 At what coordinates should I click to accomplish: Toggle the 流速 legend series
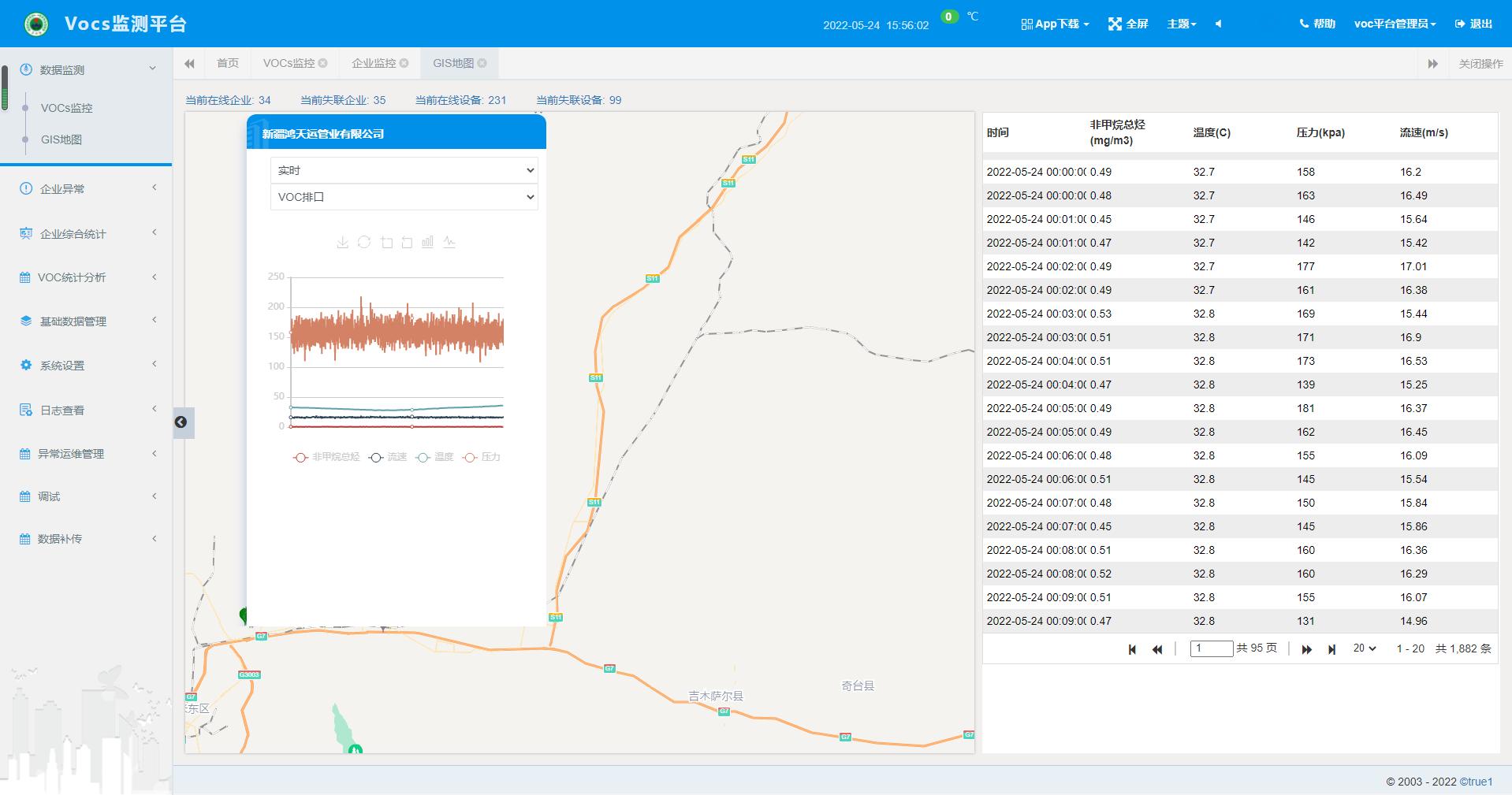click(x=387, y=457)
